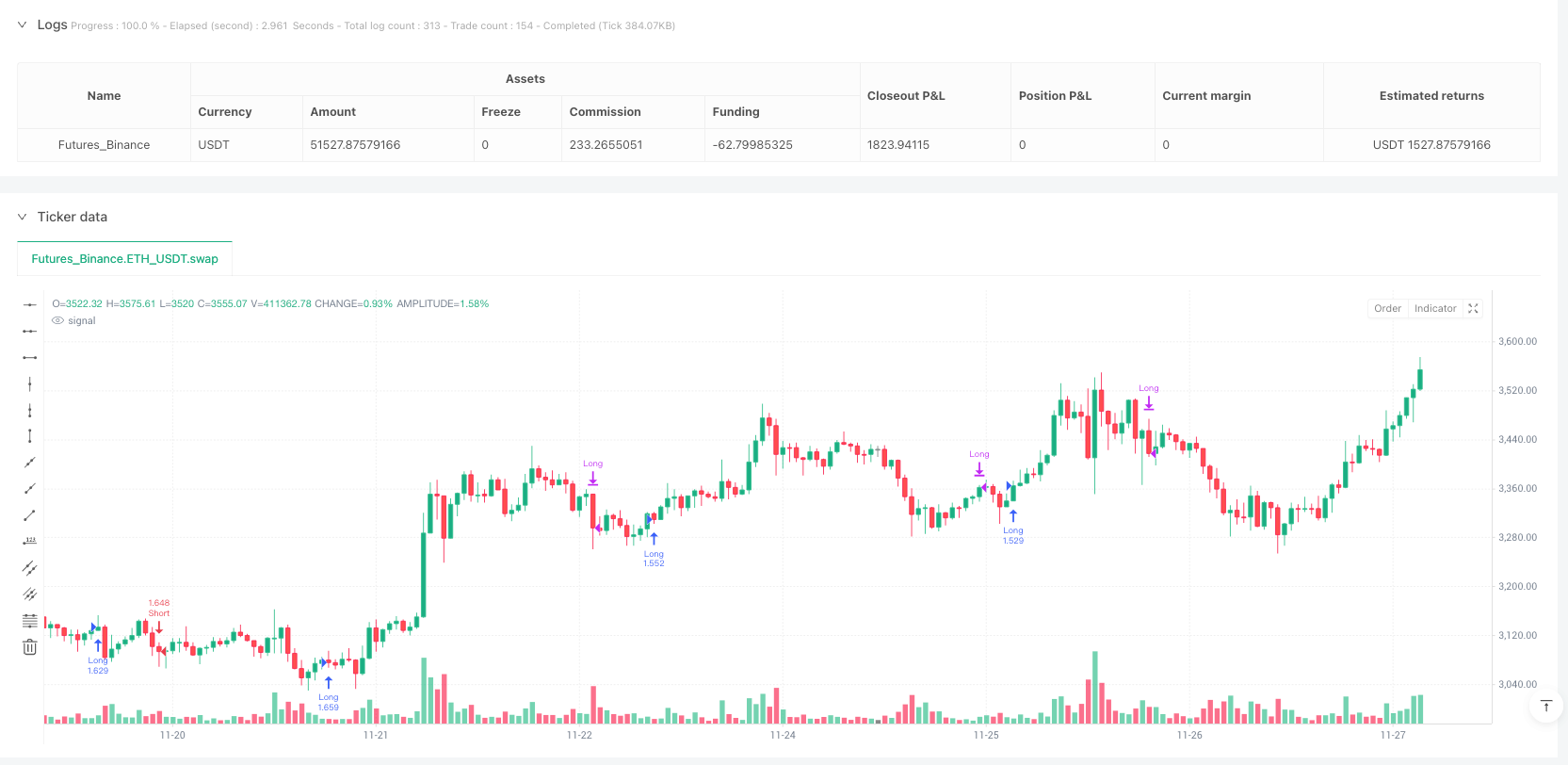The width and height of the screenshot is (1568, 765).
Task: Select the horizontal line drawing tool
Action: coord(30,304)
